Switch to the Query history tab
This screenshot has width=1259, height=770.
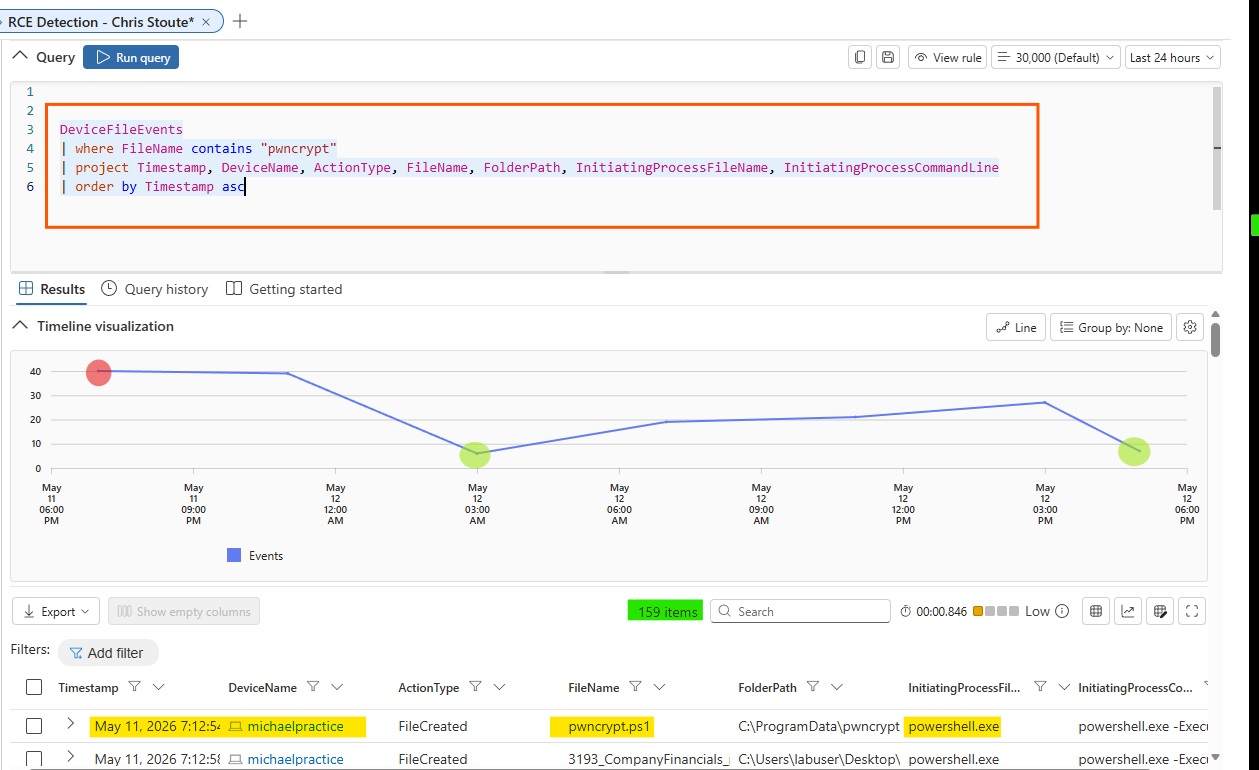pyautogui.click(x=155, y=289)
